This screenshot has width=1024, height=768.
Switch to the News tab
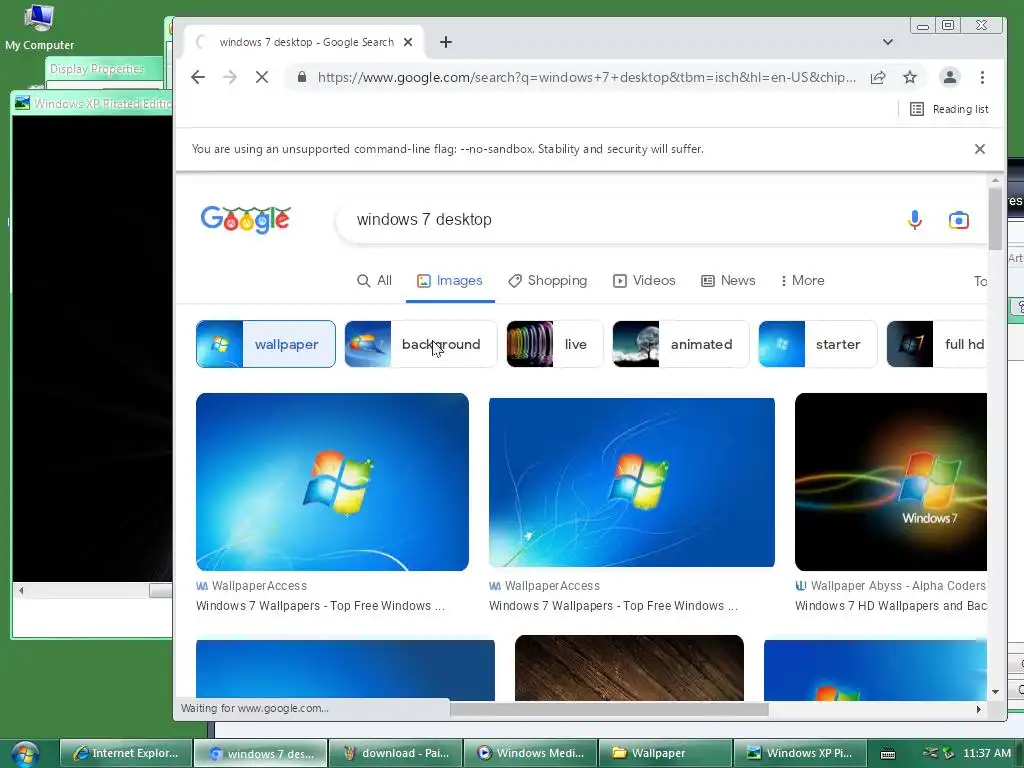point(728,281)
